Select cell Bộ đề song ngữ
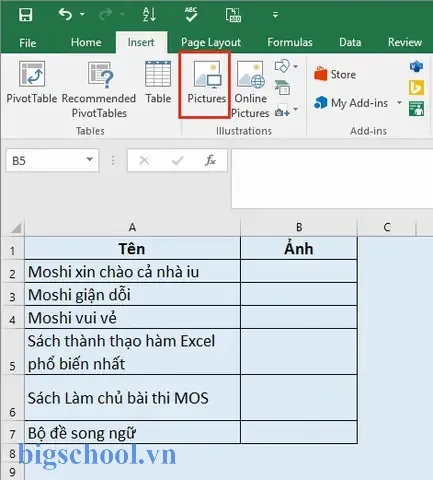Viewport: 433px width, 480px height. 132,432
